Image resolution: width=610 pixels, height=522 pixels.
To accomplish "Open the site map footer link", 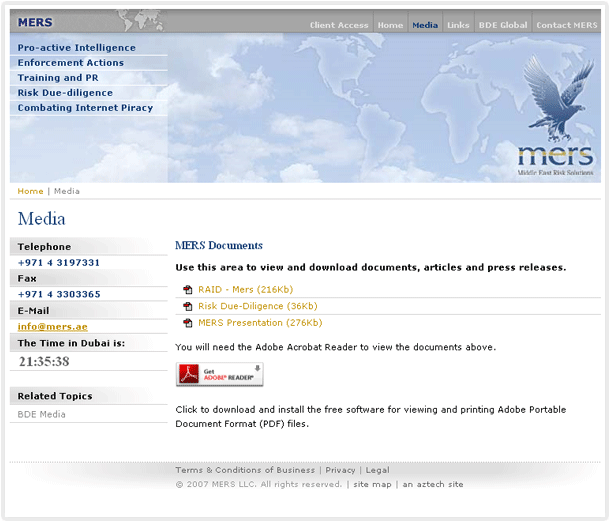I will (x=372, y=484).
